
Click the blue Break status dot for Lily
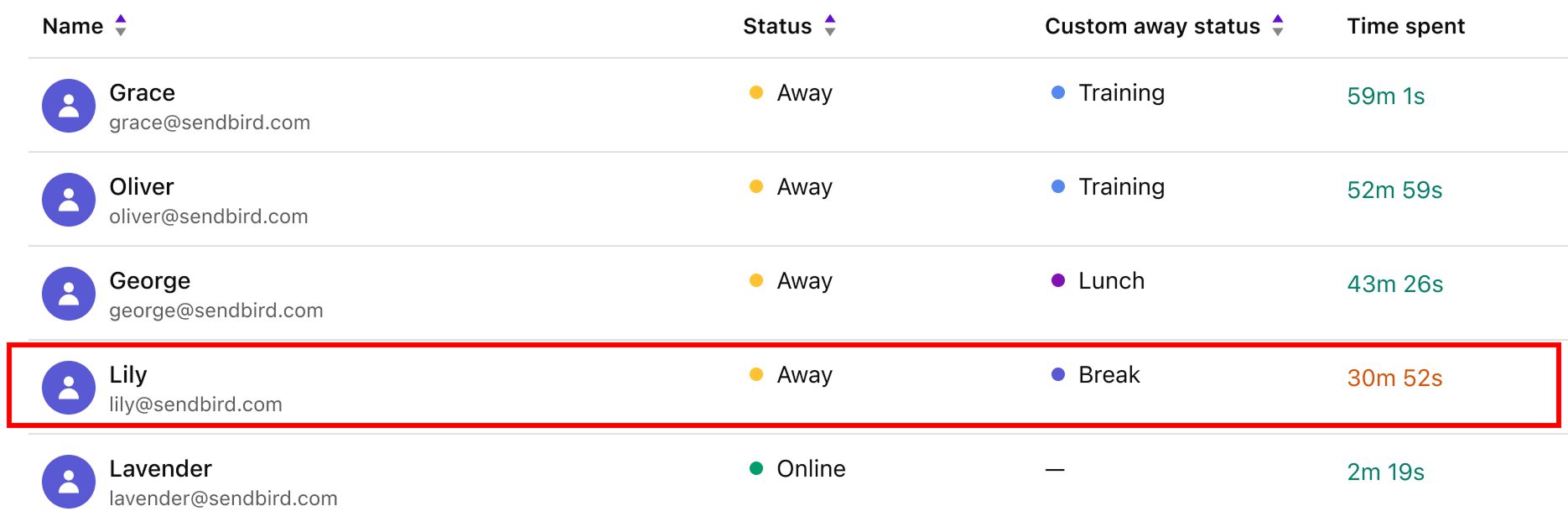(x=1057, y=376)
